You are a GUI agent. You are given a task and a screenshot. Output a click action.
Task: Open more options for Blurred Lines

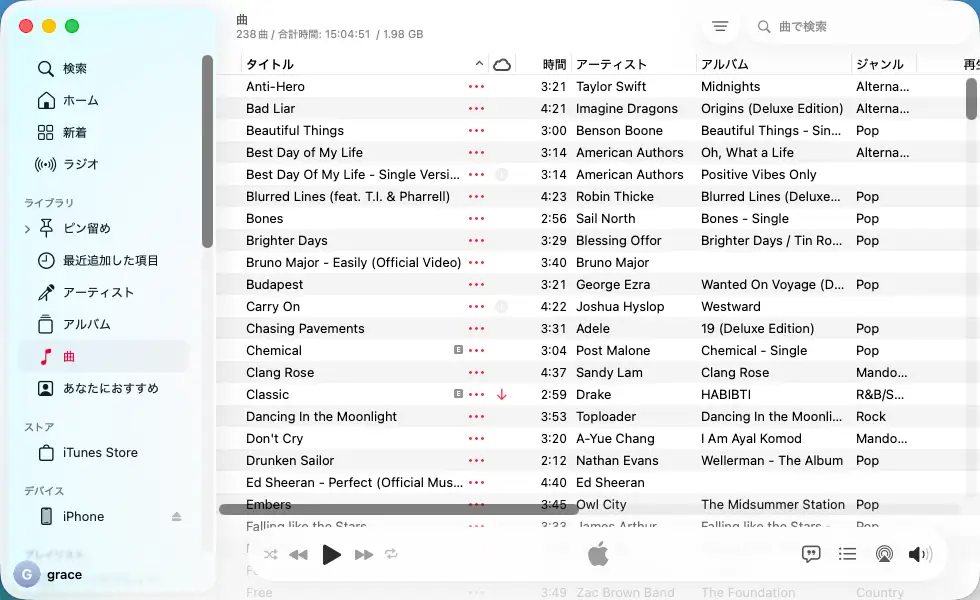476,196
